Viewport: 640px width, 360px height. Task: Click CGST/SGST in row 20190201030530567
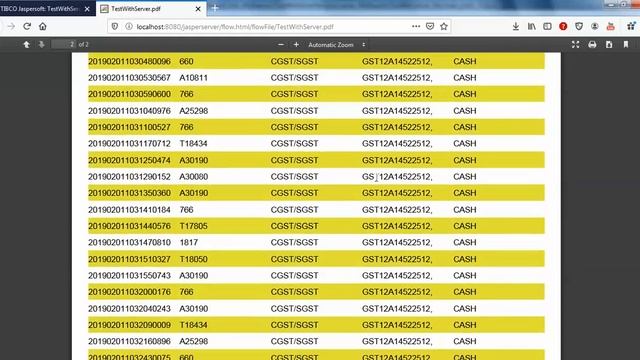(x=294, y=78)
